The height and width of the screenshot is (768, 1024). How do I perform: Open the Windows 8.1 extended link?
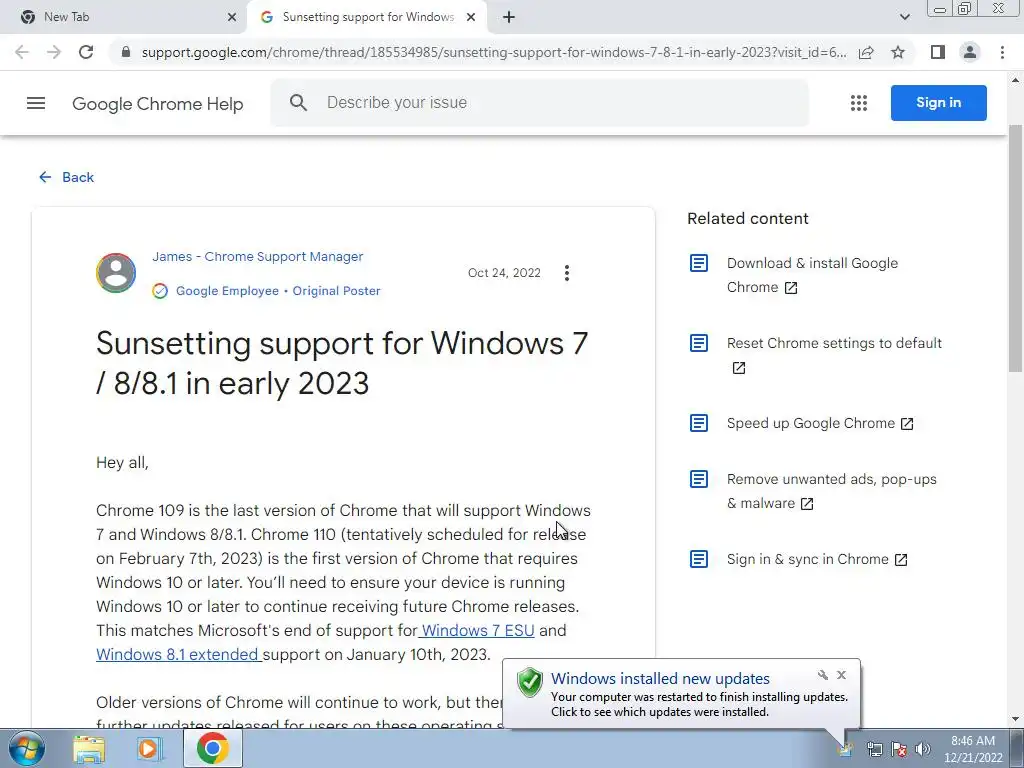coord(178,654)
